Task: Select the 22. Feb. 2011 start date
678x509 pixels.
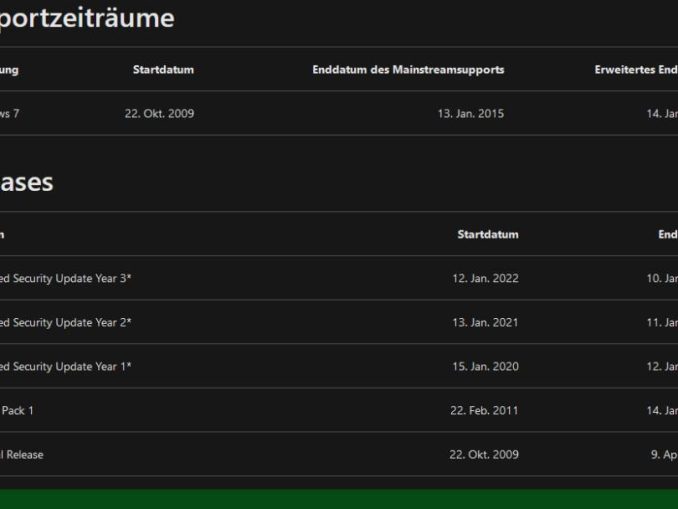Action: 484,411
